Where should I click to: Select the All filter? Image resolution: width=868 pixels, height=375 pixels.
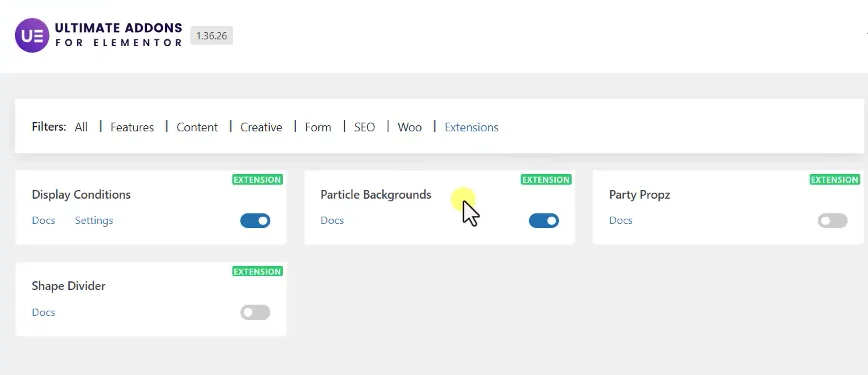(81, 127)
